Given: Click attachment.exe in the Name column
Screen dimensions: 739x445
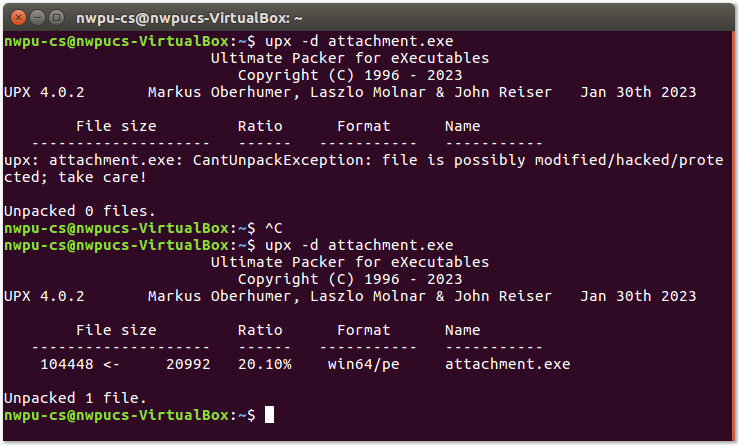Looking at the screenshot, I should point(508,364).
